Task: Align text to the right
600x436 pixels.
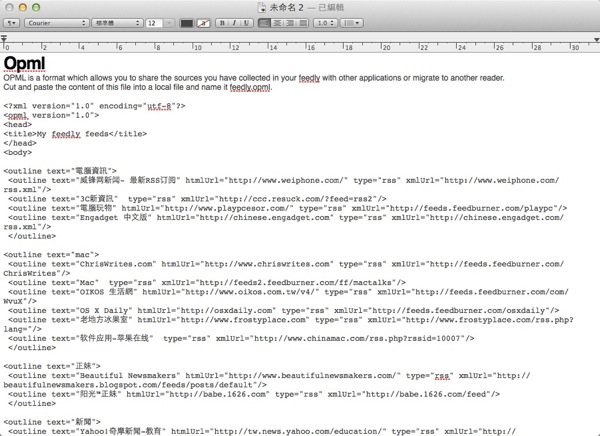Action: (290, 23)
